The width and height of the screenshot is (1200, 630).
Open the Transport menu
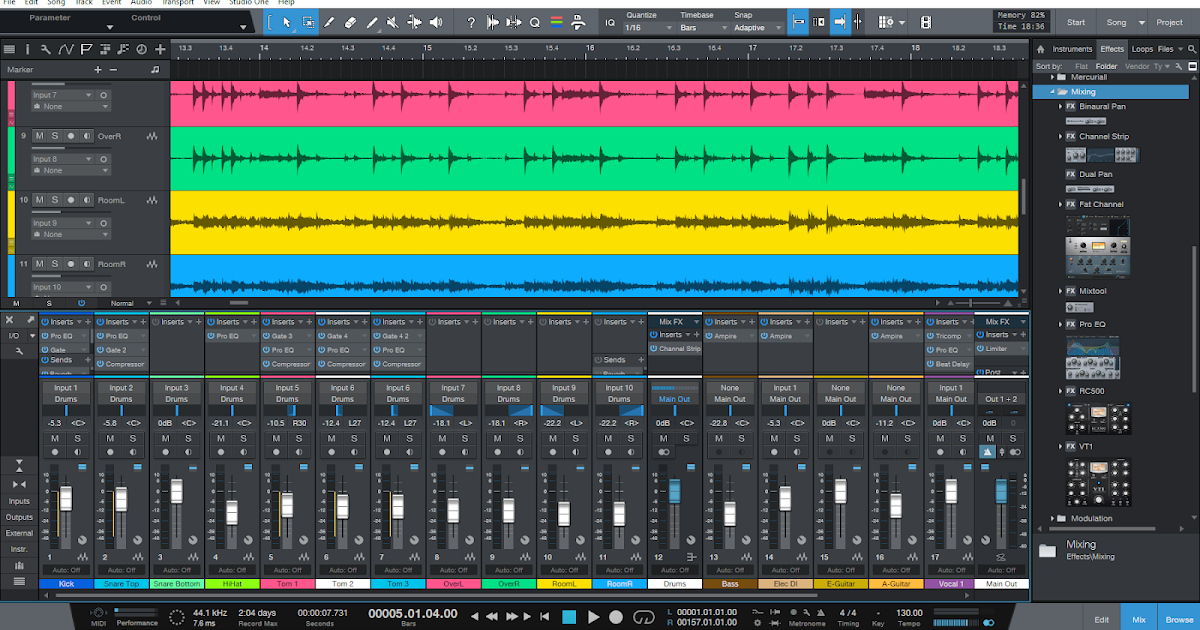point(178,3)
